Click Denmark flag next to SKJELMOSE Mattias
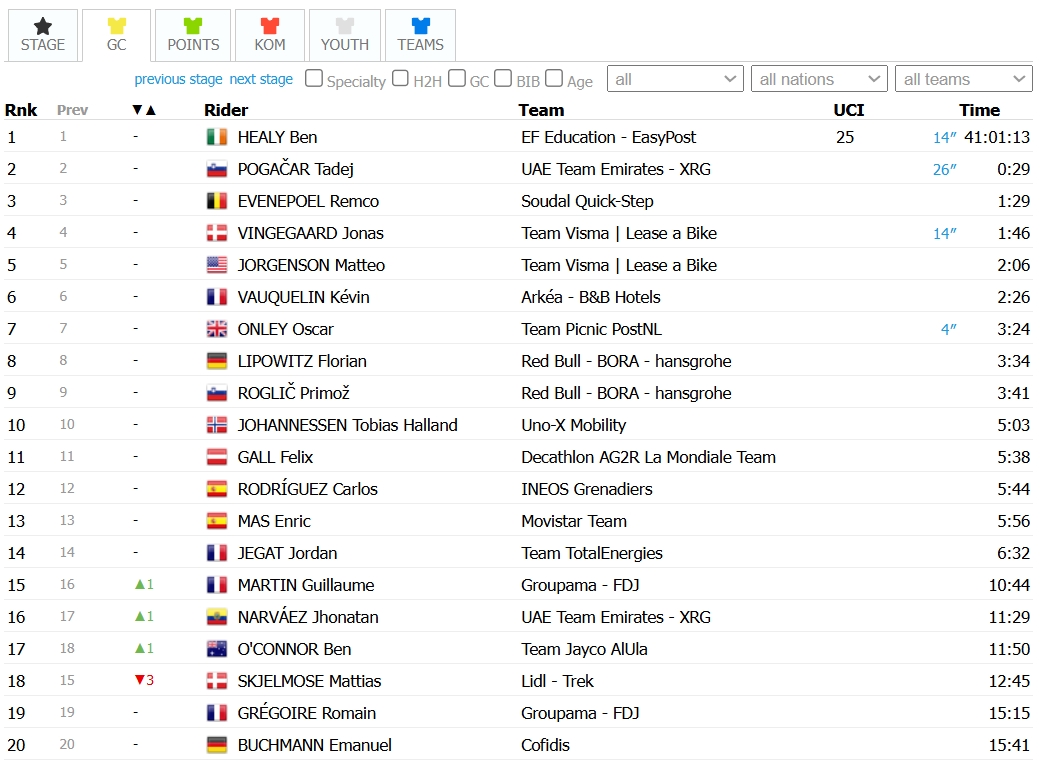 [217, 681]
